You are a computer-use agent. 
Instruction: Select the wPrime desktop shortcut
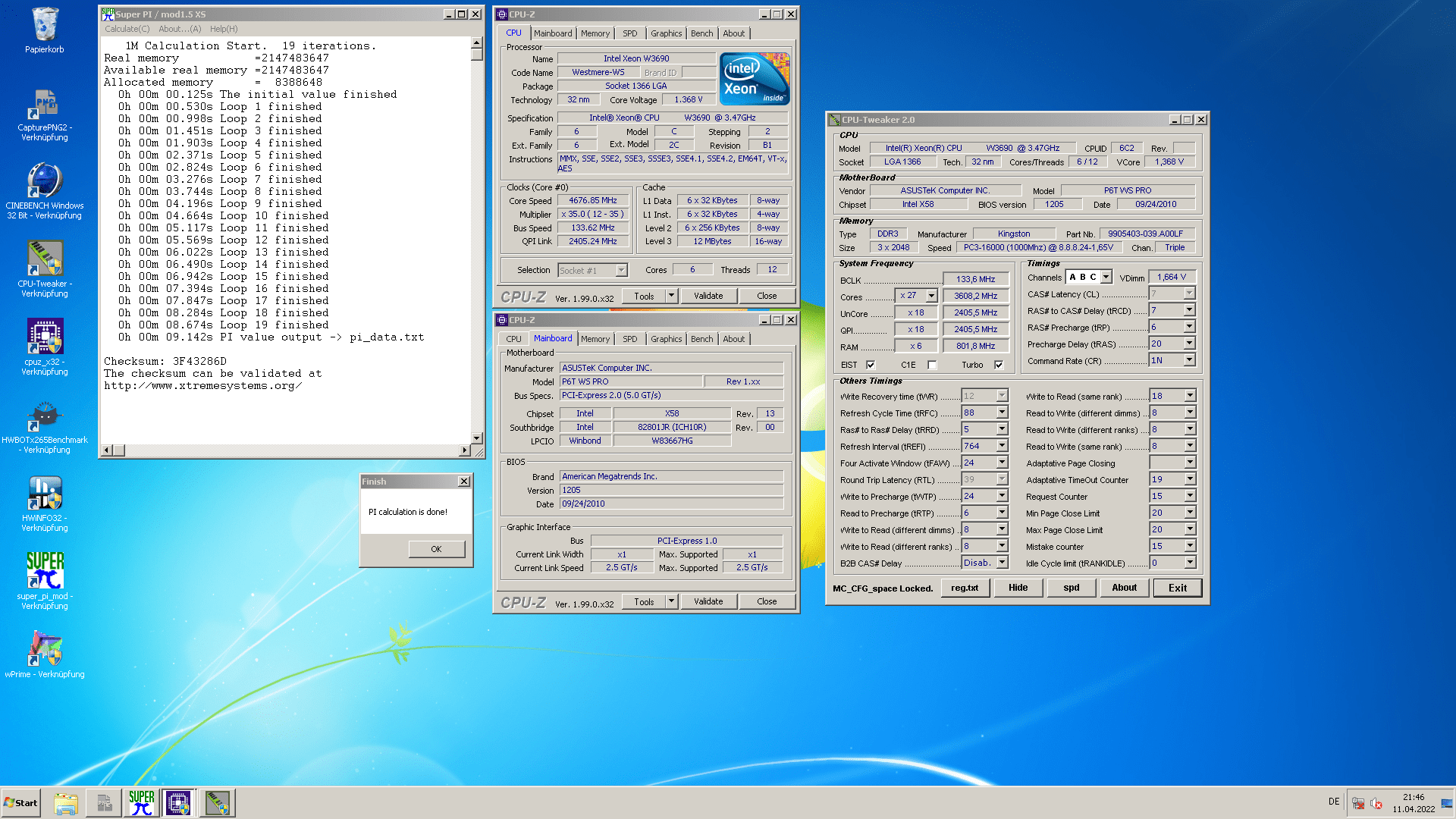click(45, 654)
